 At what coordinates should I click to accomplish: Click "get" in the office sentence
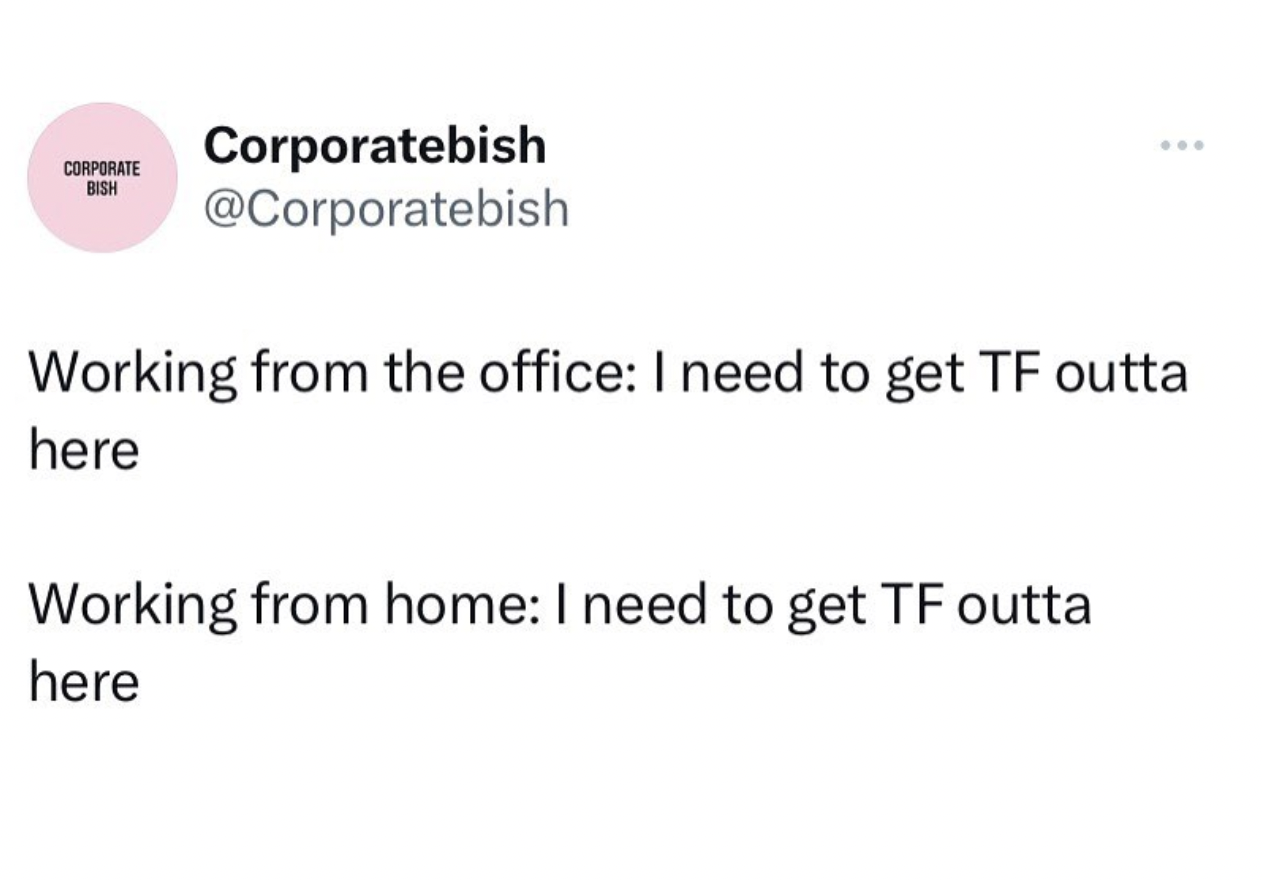pos(923,378)
